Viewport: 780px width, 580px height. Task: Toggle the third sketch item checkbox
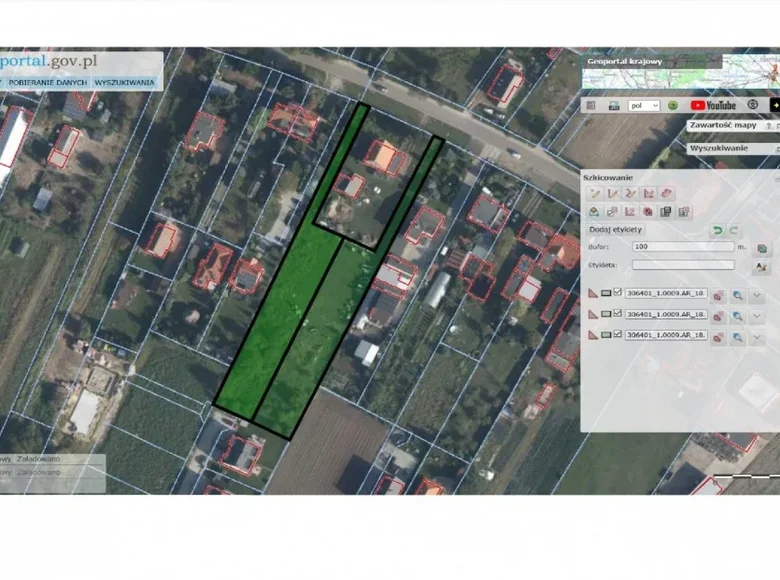pos(618,335)
